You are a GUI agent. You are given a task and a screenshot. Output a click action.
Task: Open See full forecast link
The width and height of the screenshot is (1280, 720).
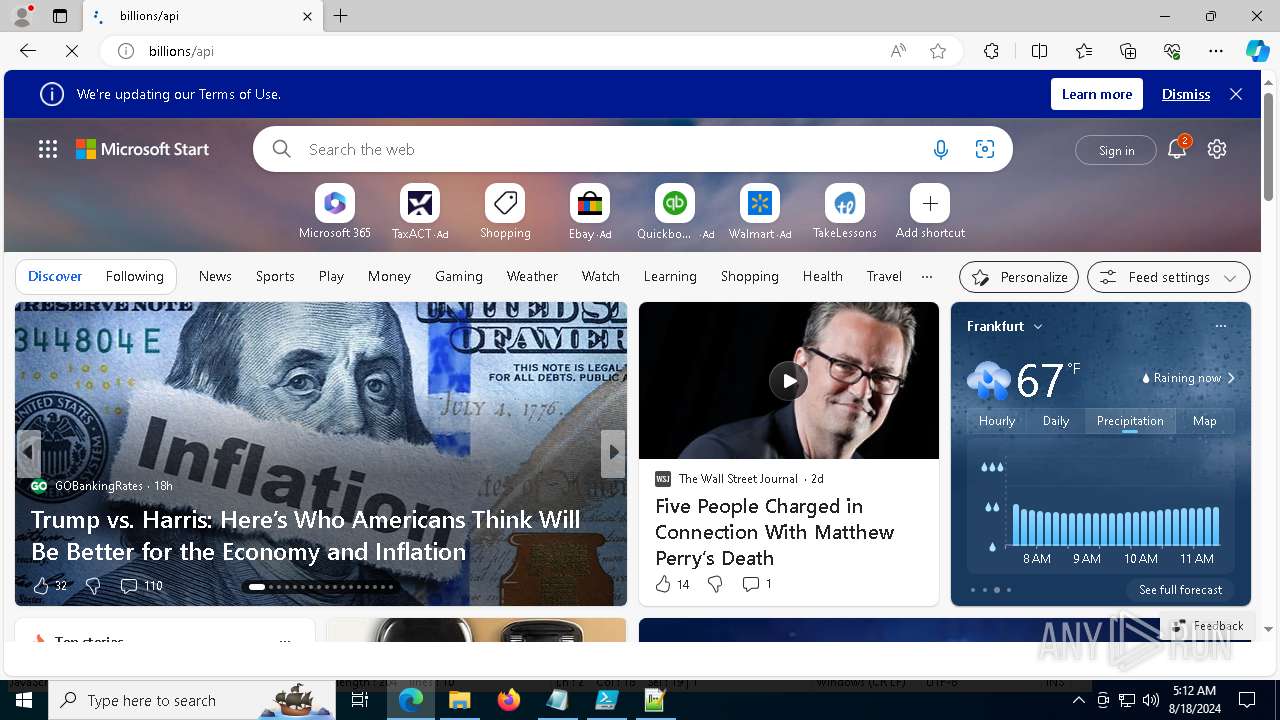[1181, 589]
